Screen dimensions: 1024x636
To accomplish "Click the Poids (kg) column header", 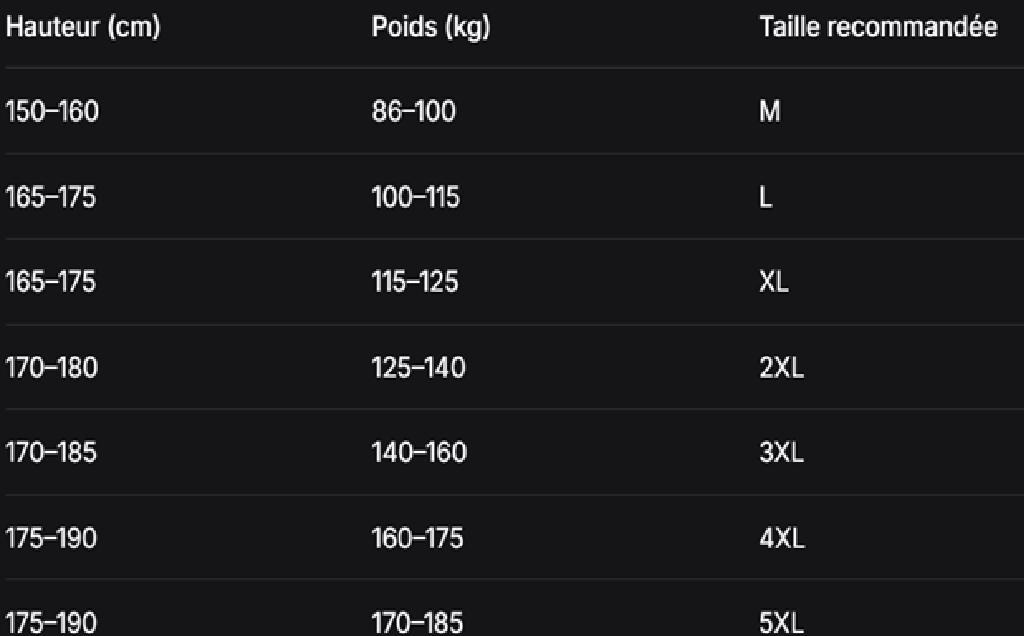I will (431, 27).
